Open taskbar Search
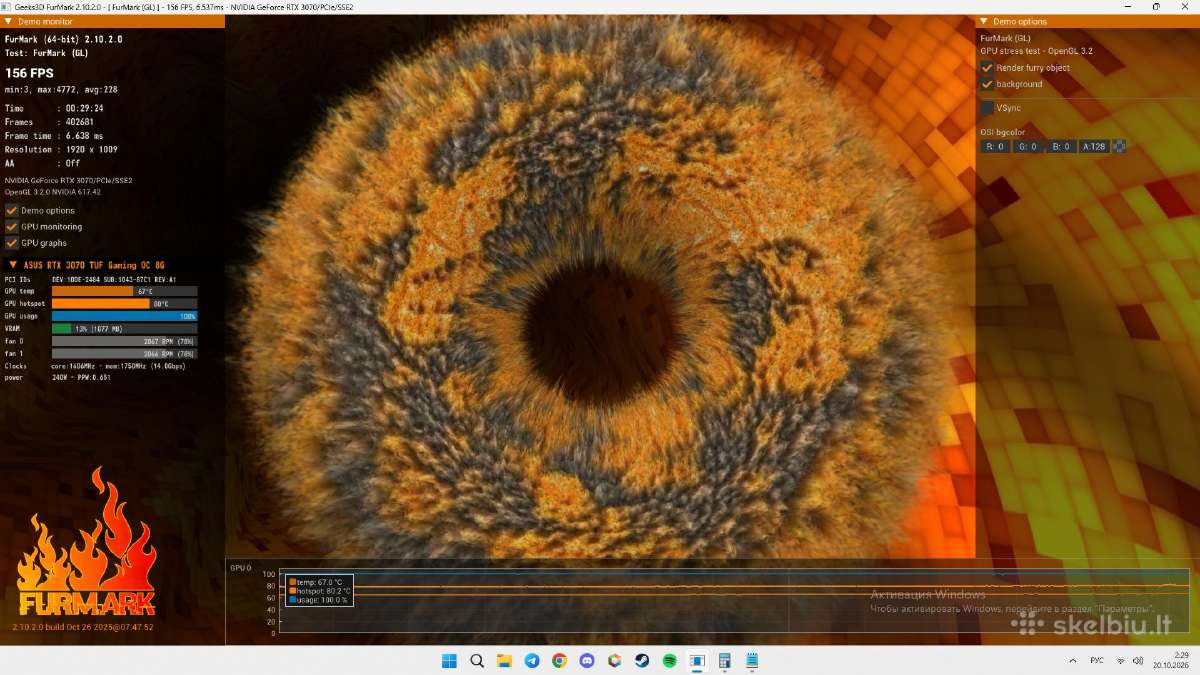The width and height of the screenshot is (1200, 675). 477,661
